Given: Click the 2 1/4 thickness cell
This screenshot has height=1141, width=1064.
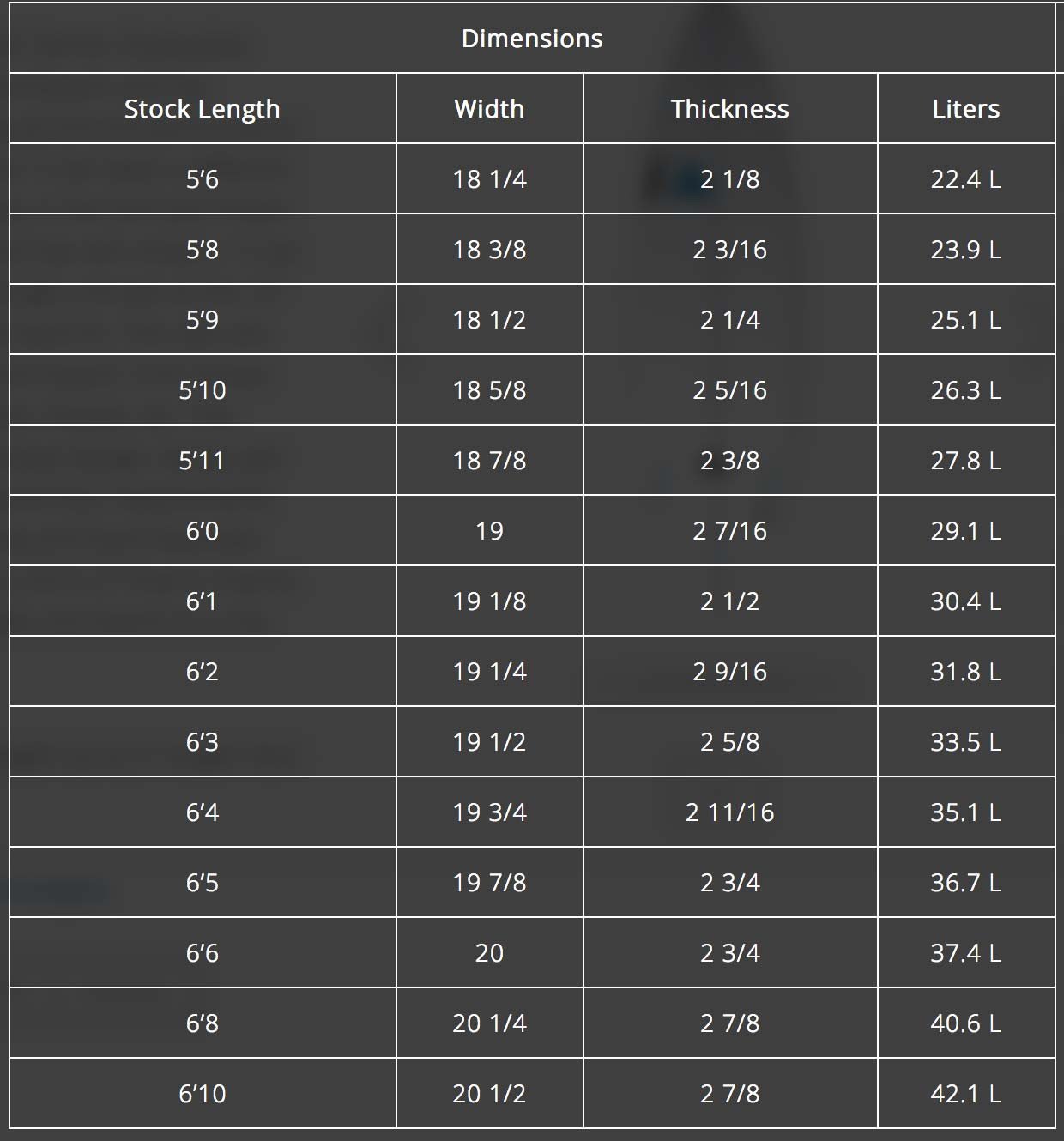Looking at the screenshot, I should pos(729,320).
